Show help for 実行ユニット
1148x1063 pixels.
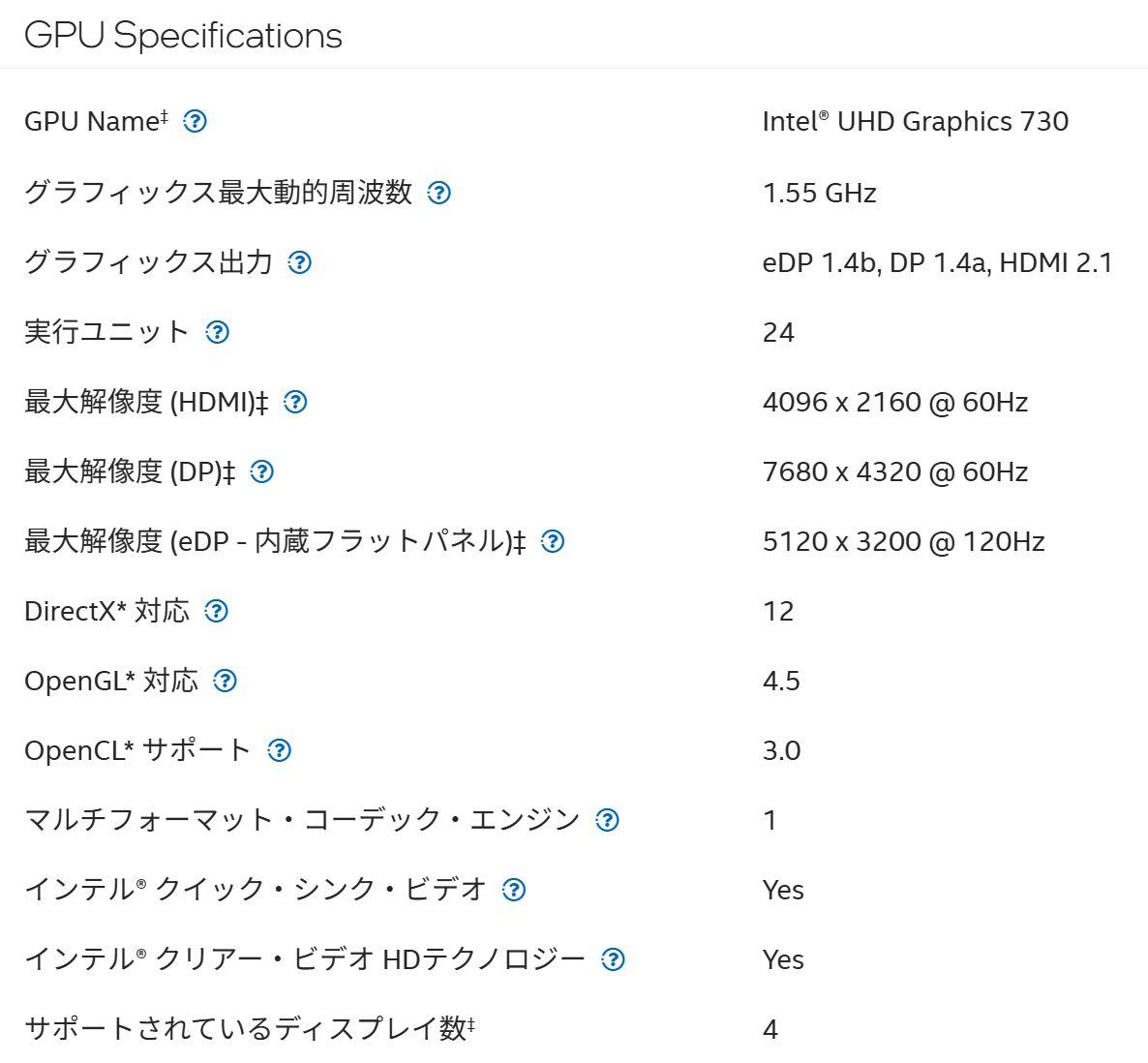tap(218, 332)
